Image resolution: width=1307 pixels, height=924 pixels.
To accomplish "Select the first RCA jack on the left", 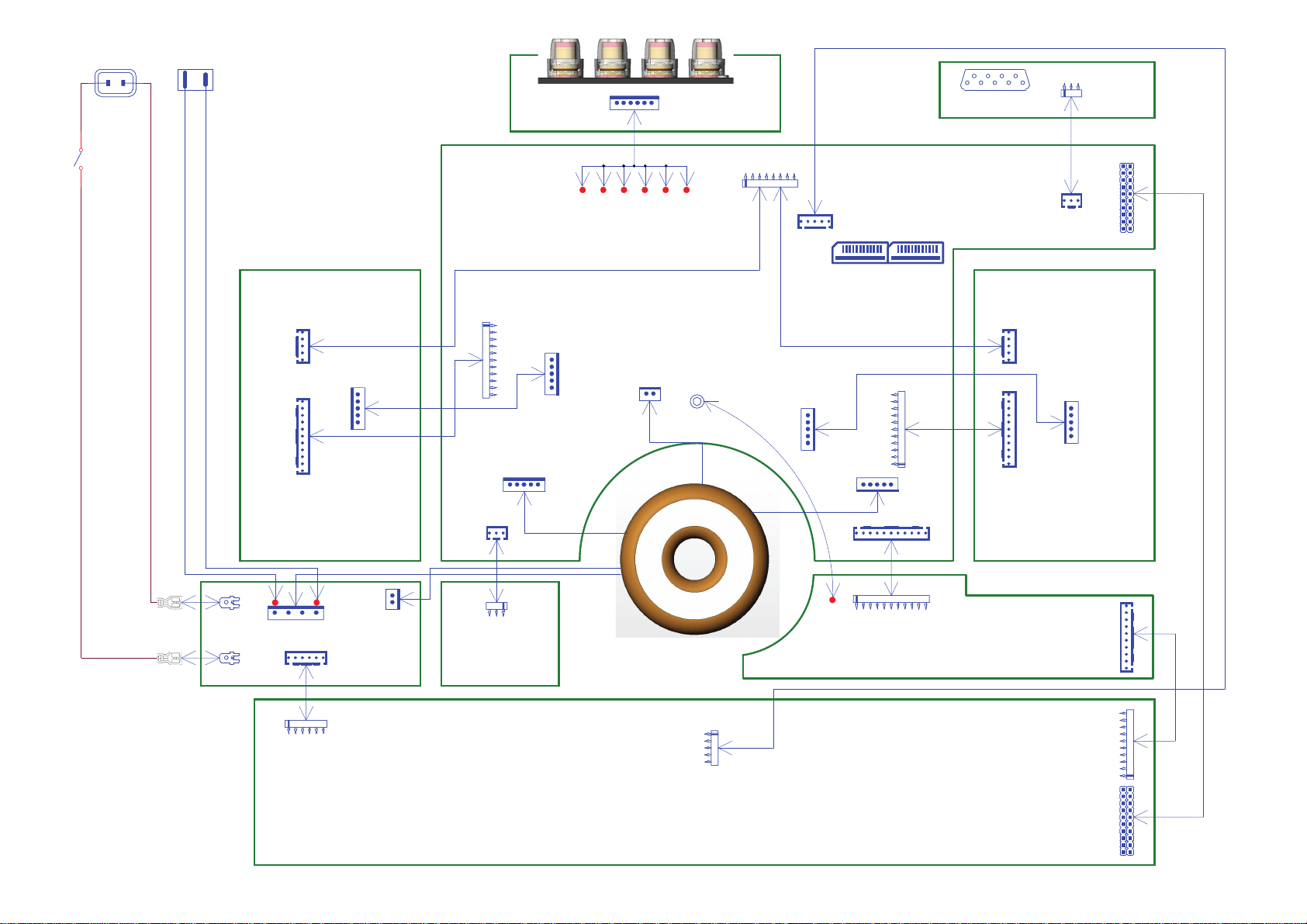I will [x=565, y=59].
